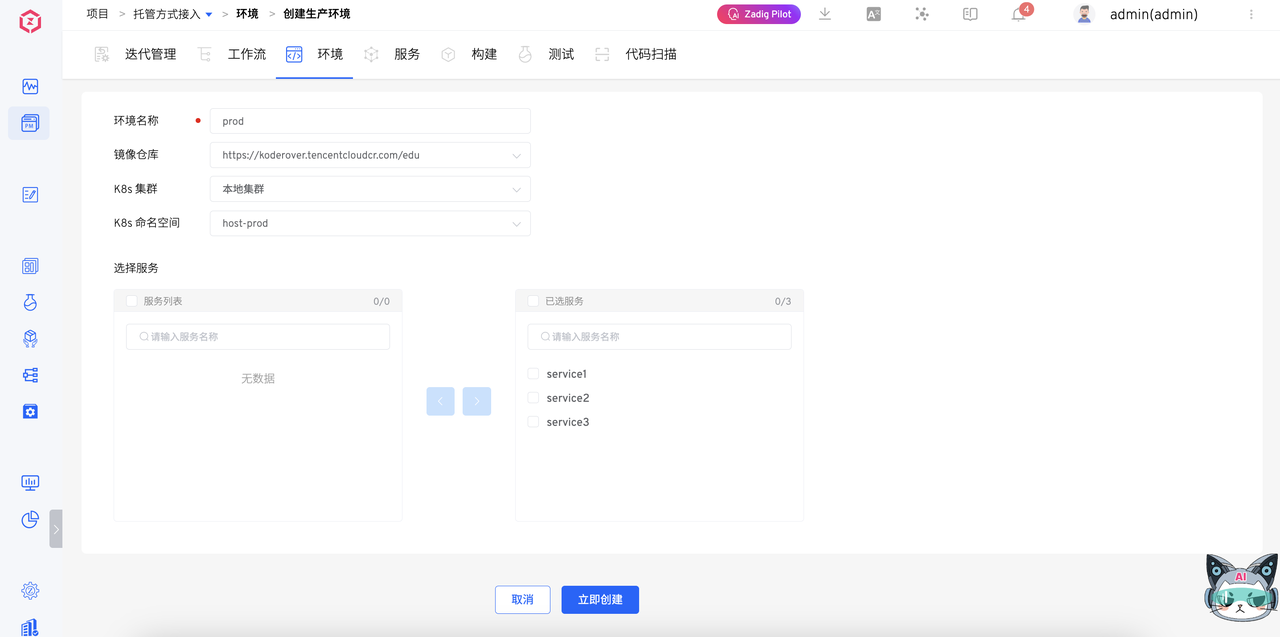Viewport: 1280px width, 637px height.
Task: Click the Zadig logo in sidebar
Action: [30, 23]
